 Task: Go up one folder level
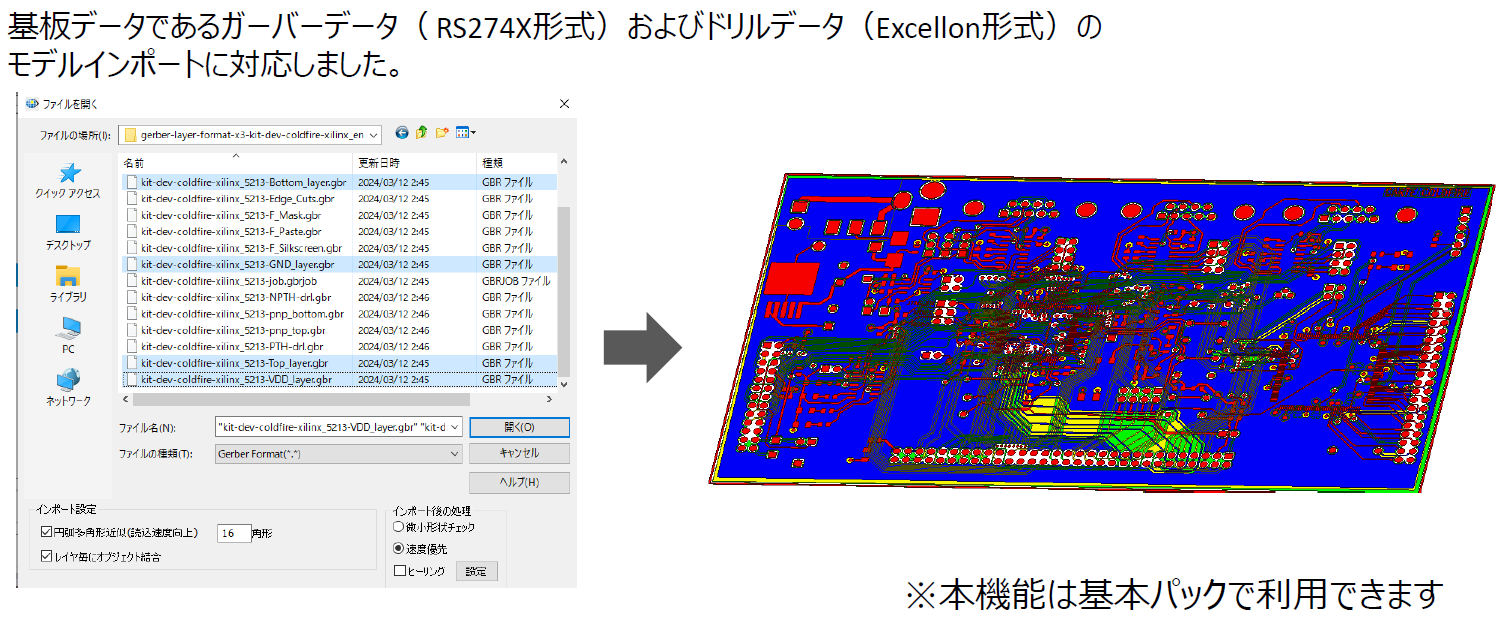point(421,133)
